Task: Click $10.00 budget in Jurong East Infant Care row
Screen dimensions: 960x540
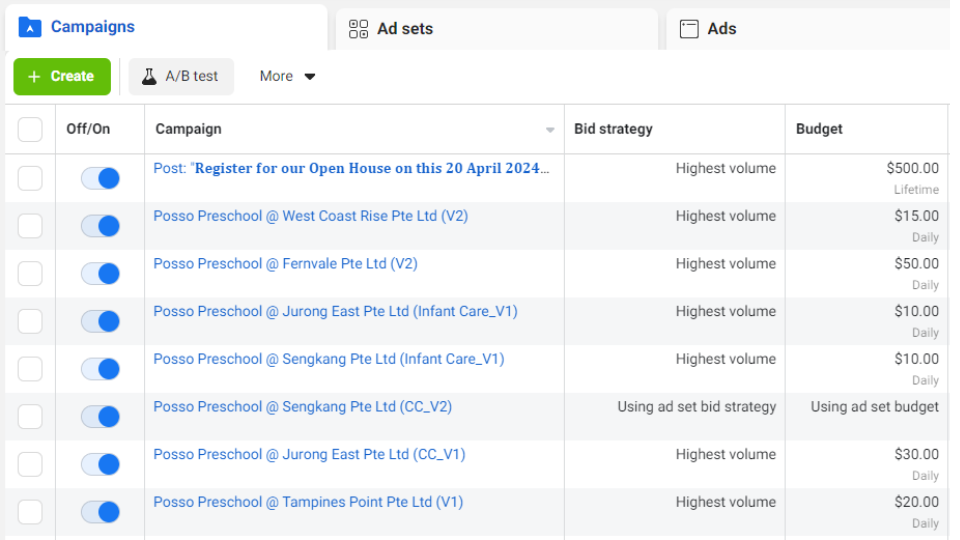Action: [x=917, y=312]
